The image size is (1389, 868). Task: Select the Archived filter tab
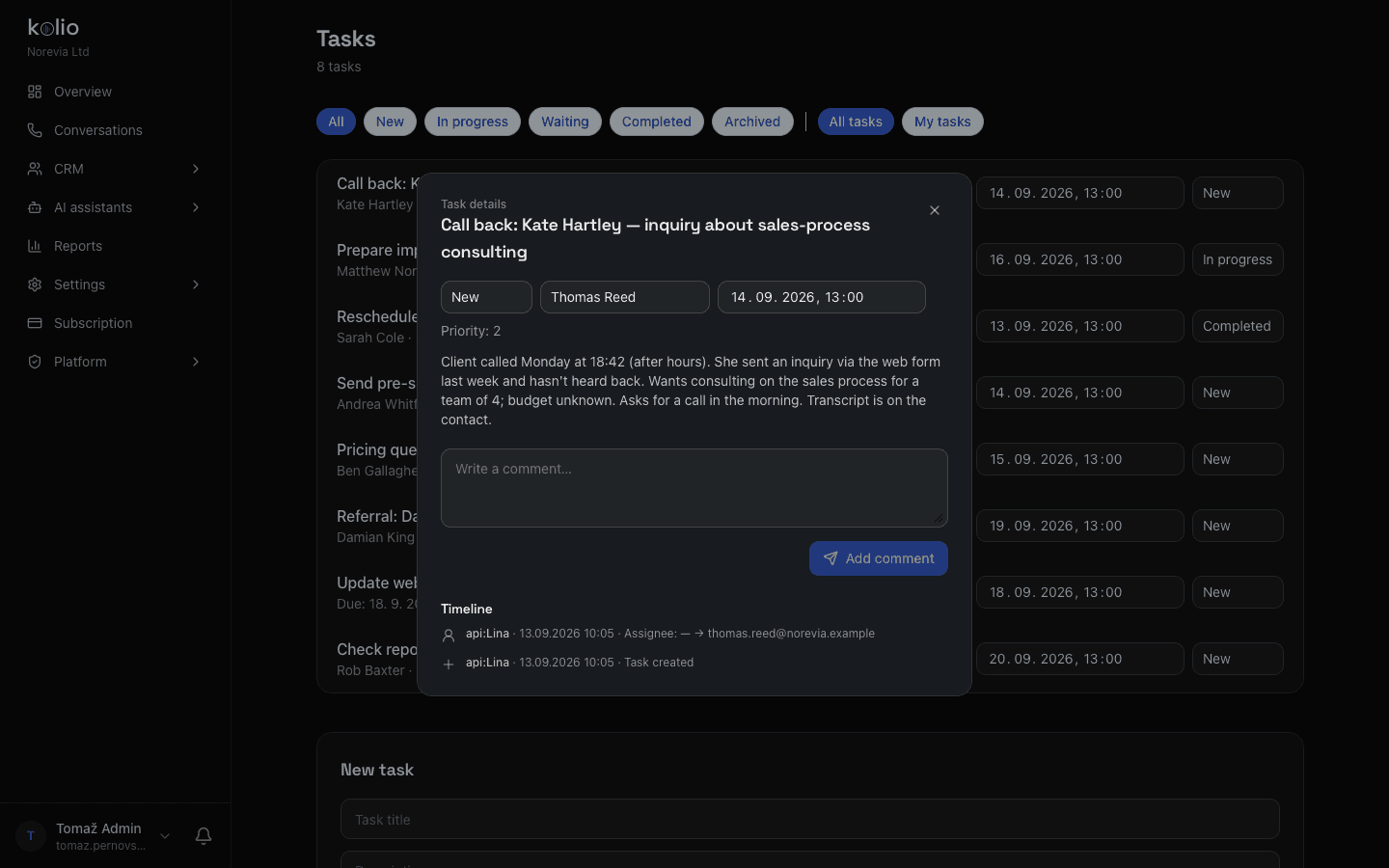(x=752, y=122)
